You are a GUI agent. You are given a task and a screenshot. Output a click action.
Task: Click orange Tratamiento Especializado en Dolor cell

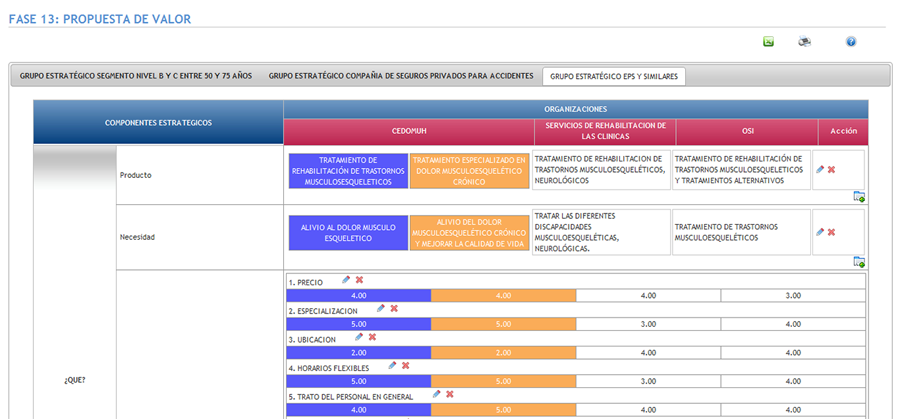(469, 170)
